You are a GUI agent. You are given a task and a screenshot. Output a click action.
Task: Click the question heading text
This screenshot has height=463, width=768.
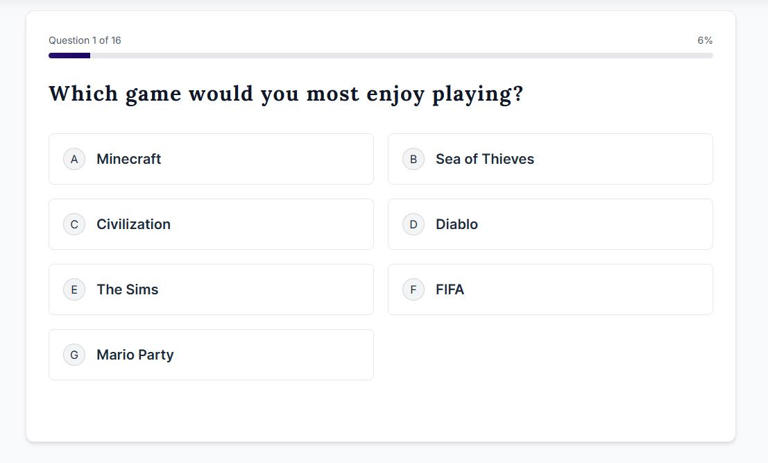coord(285,94)
